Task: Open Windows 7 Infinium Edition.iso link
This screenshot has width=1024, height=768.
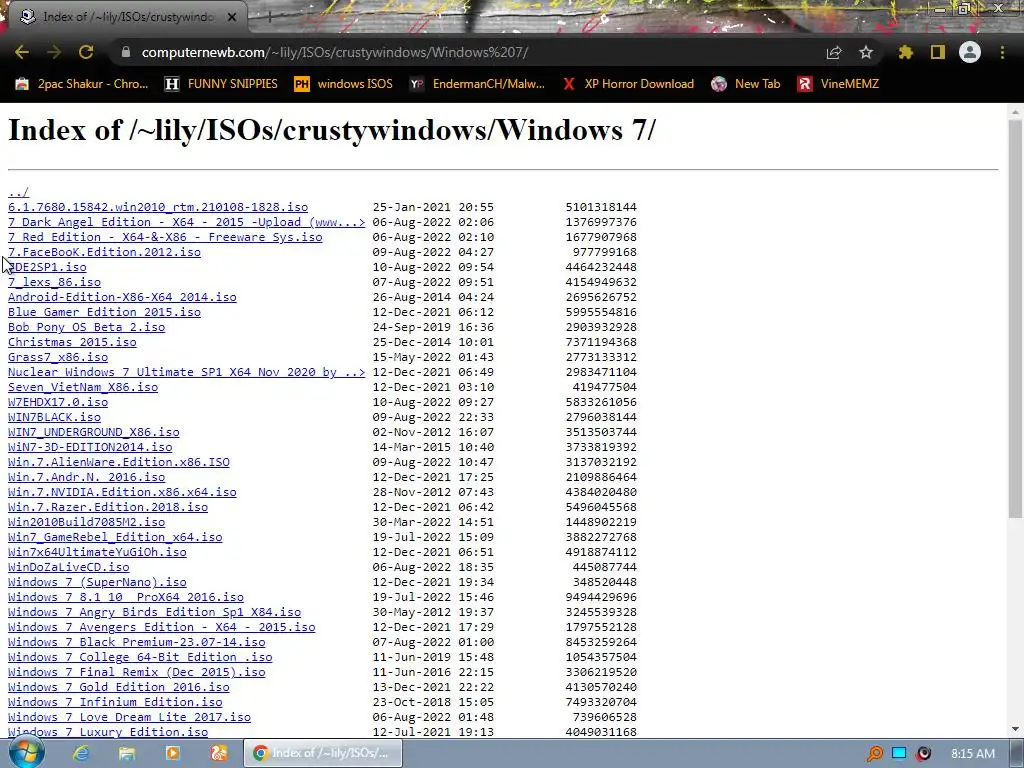Action: click(115, 703)
